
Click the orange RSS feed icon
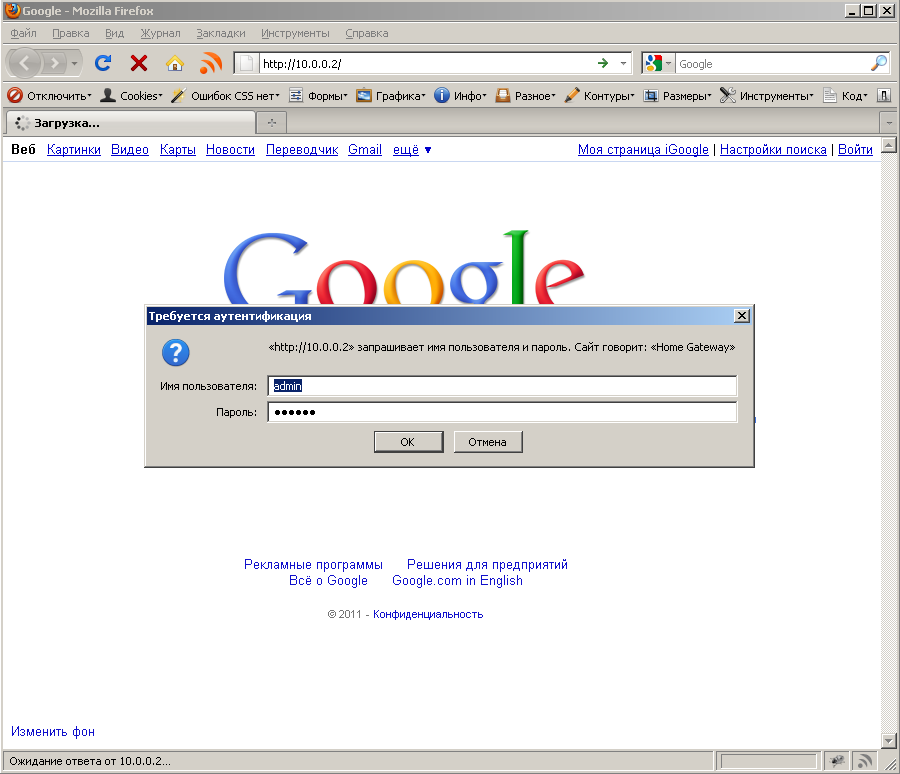[x=211, y=63]
